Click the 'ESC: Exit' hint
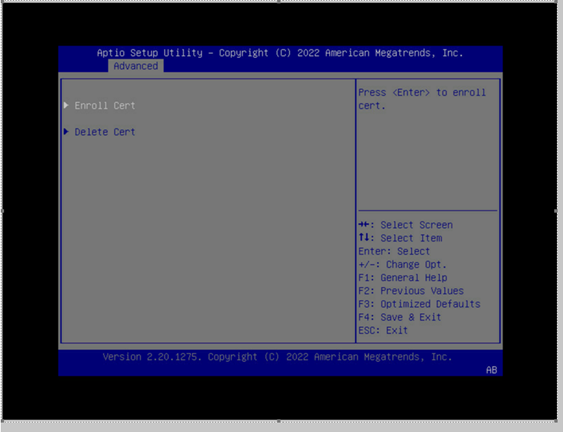 383,330
